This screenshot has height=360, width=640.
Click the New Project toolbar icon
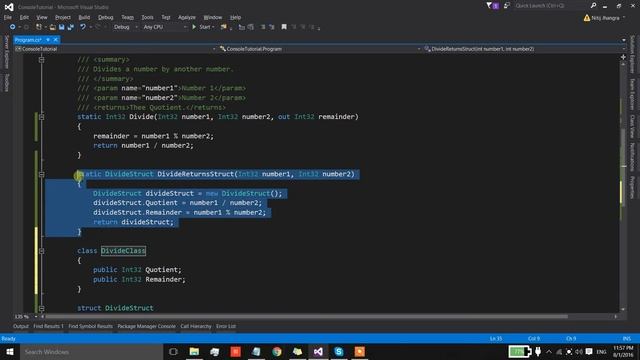point(39,27)
